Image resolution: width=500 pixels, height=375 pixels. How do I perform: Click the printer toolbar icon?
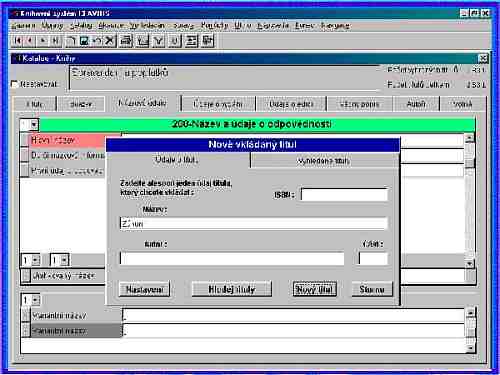coord(126,41)
